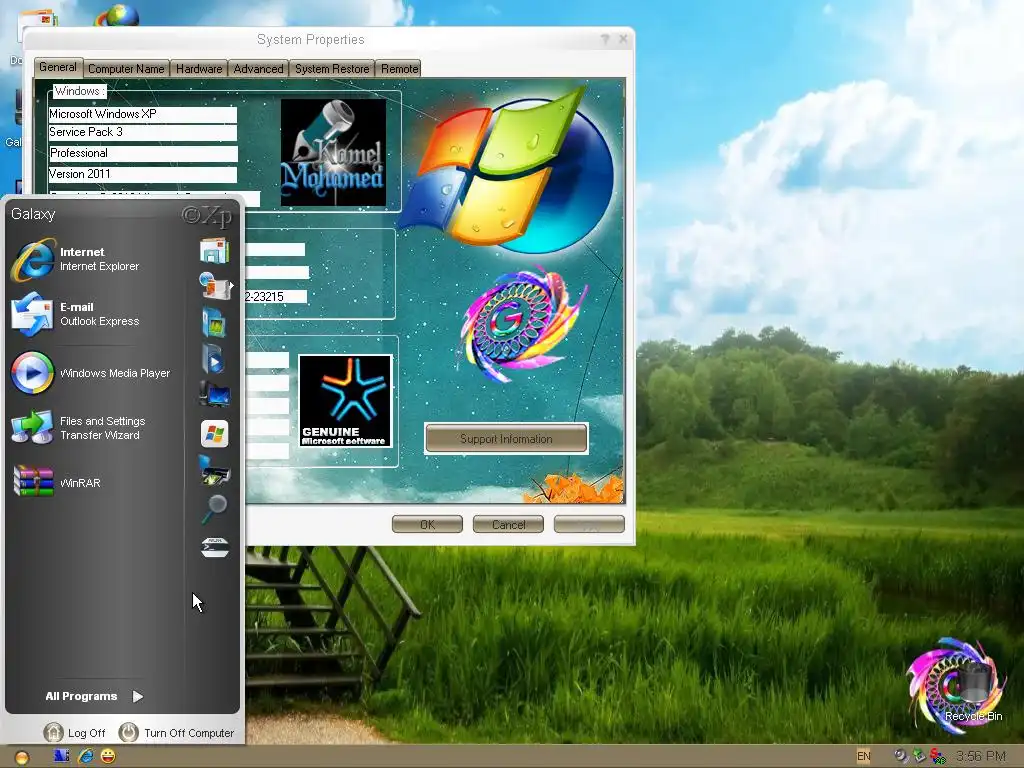Screen dimensions: 1024x768
Task: Click Show Desktop quick launch icon
Action: click(x=61, y=756)
